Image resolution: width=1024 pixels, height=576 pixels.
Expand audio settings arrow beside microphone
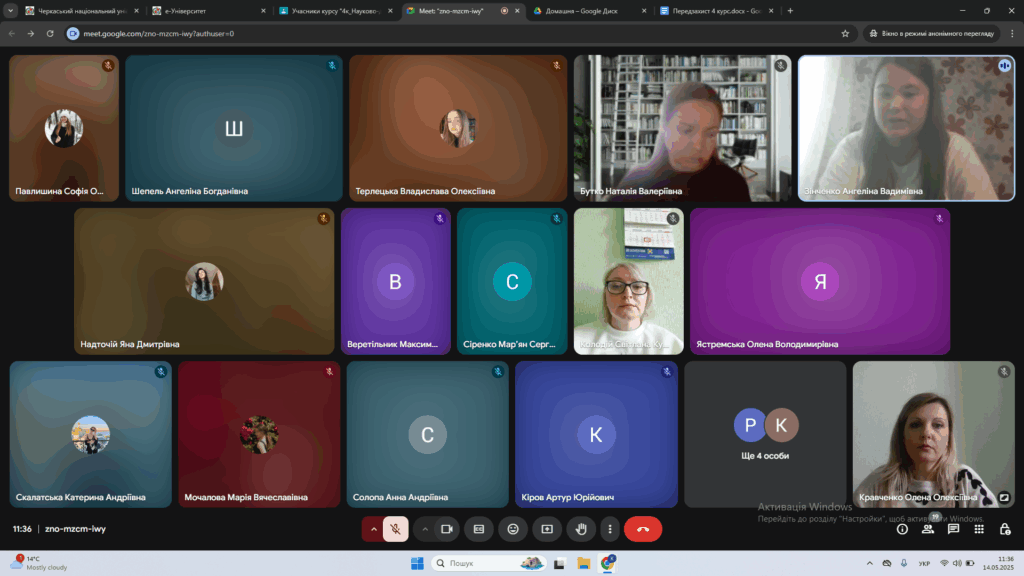click(373, 528)
